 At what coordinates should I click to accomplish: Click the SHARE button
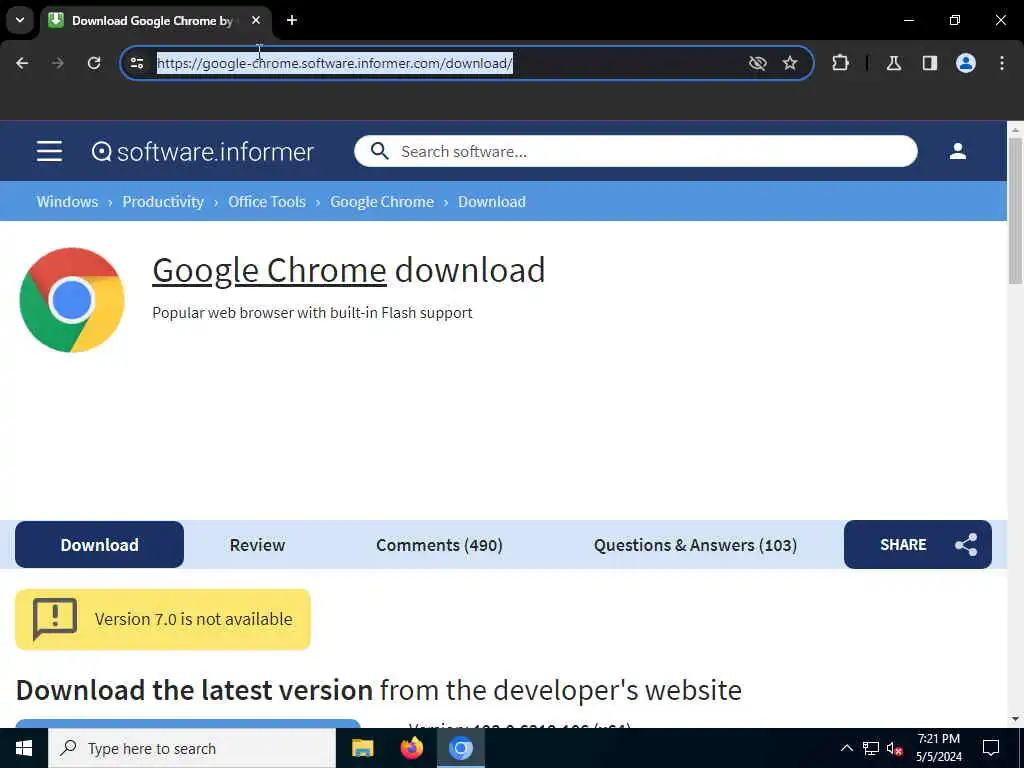click(918, 545)
